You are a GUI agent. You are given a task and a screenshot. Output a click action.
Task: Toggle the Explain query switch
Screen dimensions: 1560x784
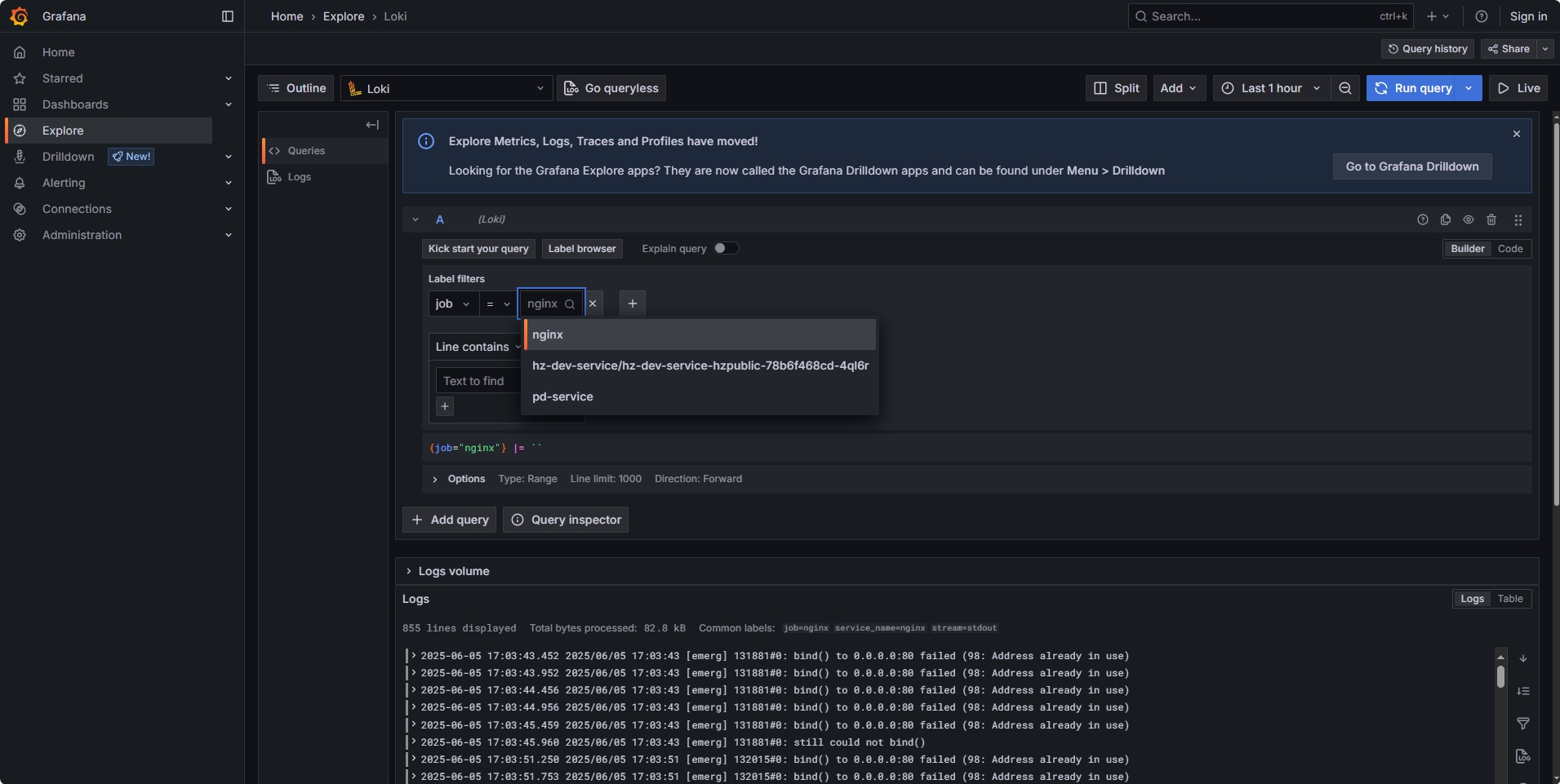click(x=725, y=249)
